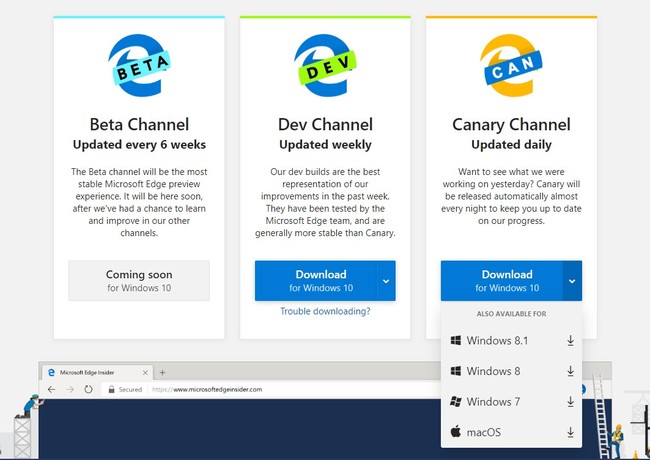Click the Secured padlock icon
Image resolution: width=650 pixels, height=460 pixels.
pos(111,389)
